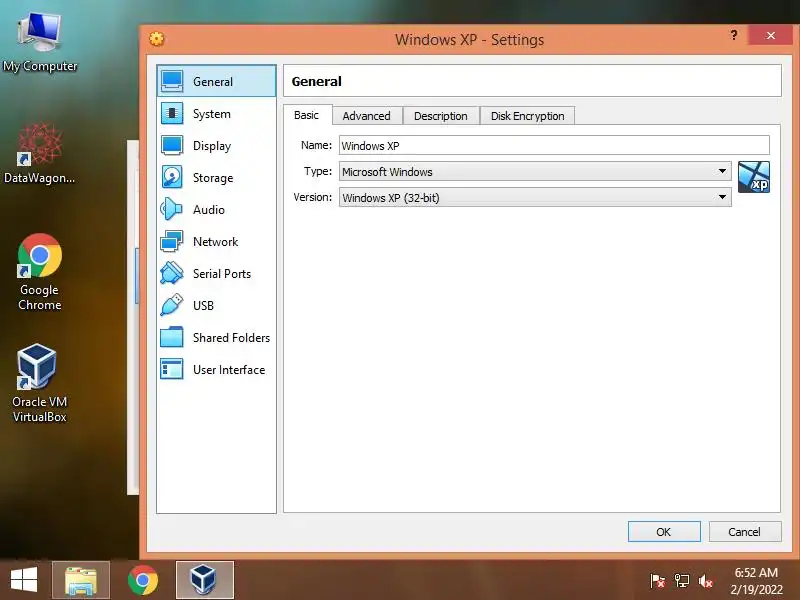Click the help question mark in title bar
Screen dimensions: 800x600
pyautogui.click(x=733, y=35)
